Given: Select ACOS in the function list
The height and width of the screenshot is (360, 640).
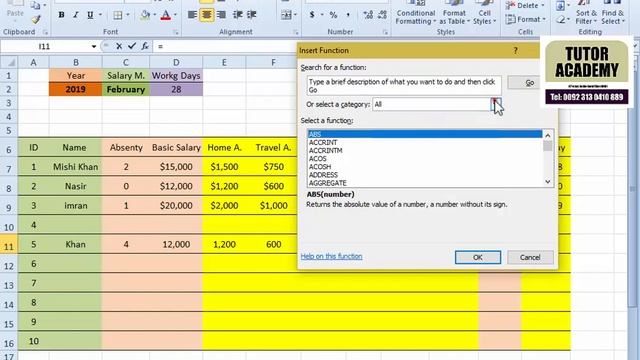Looking at the screenshot, I should (425, 159).
